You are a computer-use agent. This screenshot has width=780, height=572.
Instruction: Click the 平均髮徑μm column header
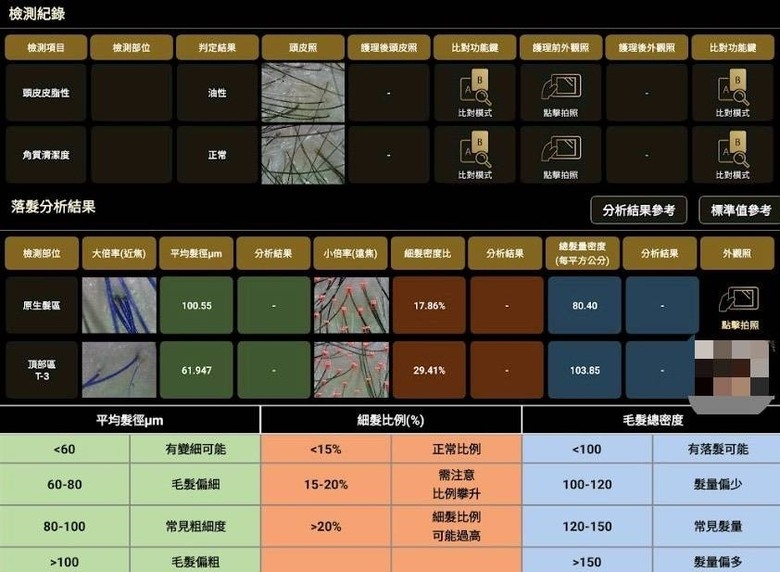[196, 254]
